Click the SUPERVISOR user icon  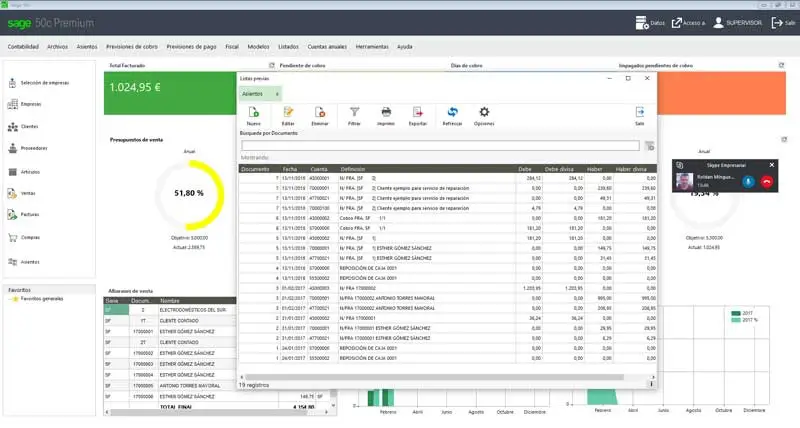718,22
